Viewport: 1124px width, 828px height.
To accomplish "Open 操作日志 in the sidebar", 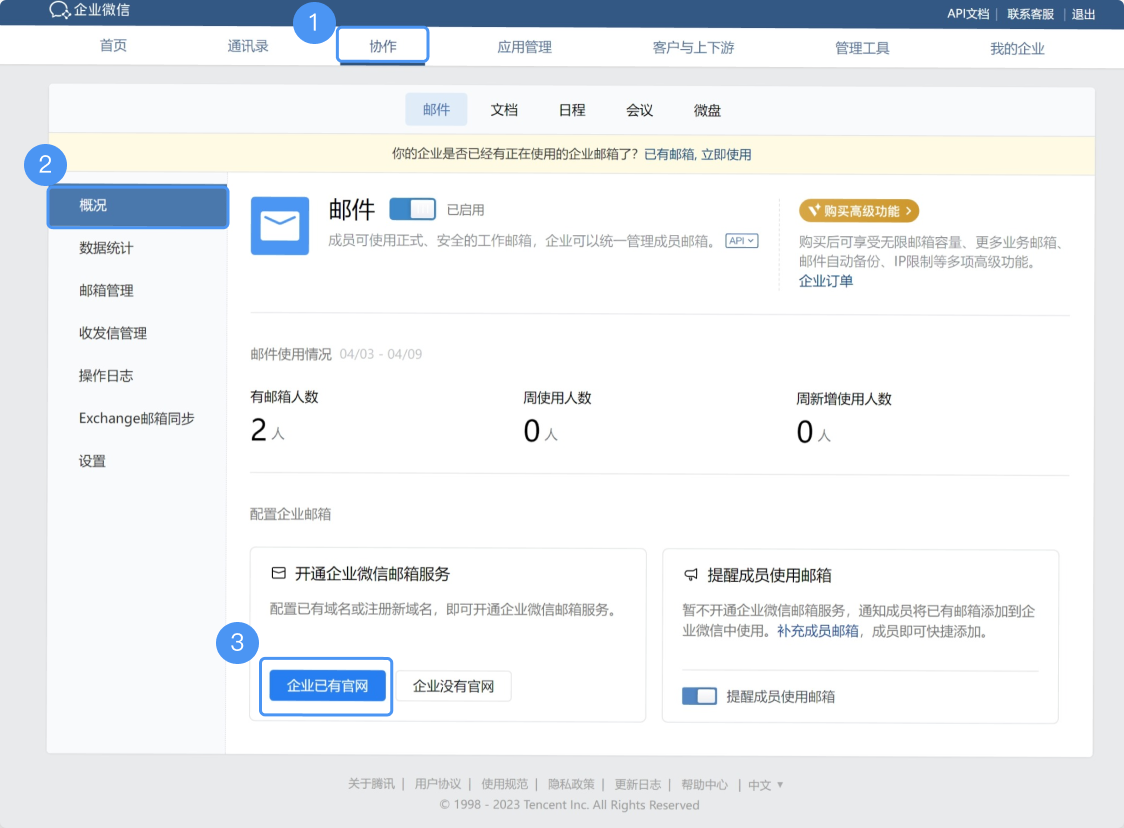I will pyautogui.click(x=106, y=376).
